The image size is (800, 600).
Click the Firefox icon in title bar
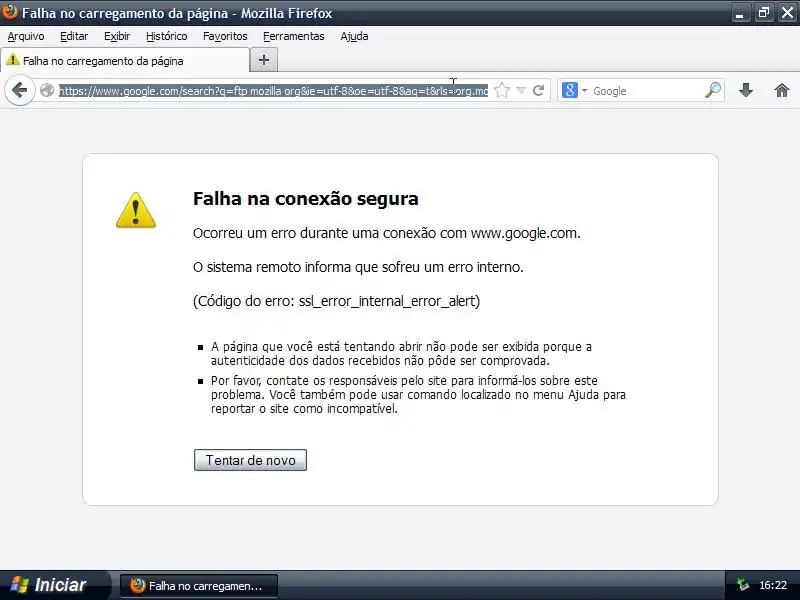[x=9, y=12]
